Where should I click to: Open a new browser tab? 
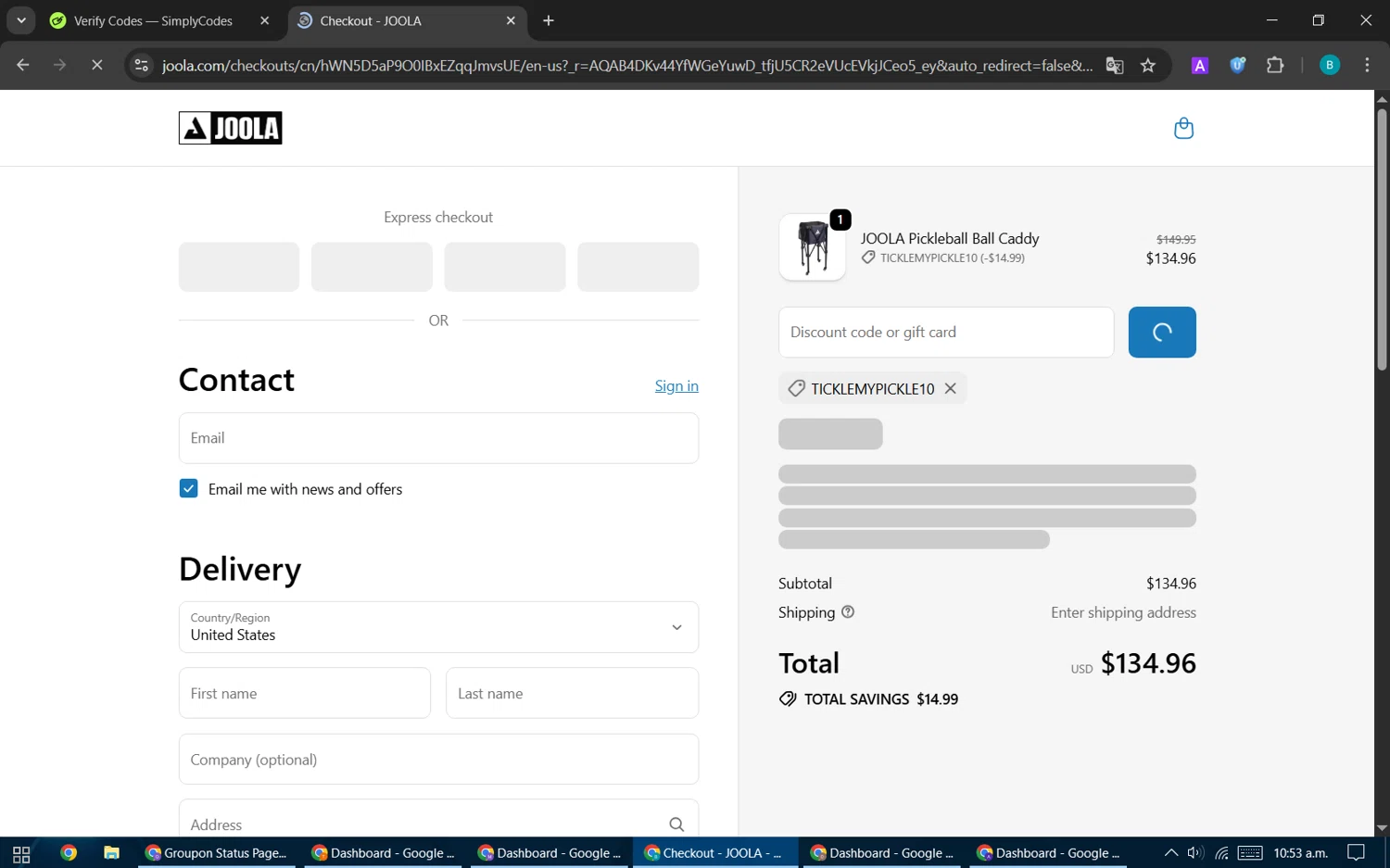coord(549,20)
